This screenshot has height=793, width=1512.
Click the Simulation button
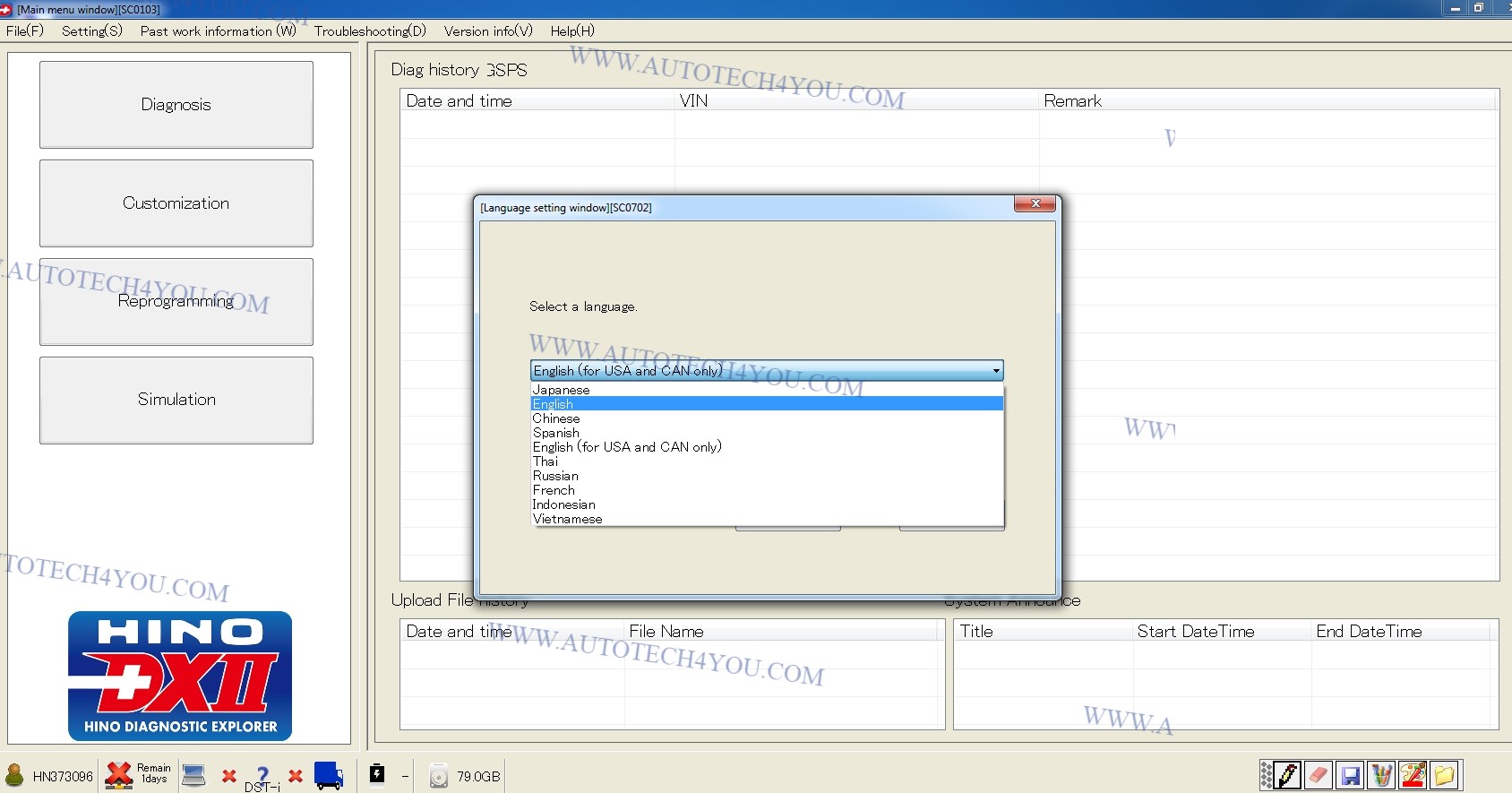click(176, 400)
